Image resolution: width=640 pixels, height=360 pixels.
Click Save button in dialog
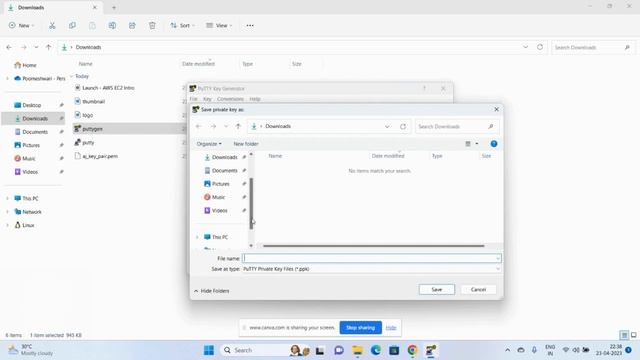click(437, 289)
